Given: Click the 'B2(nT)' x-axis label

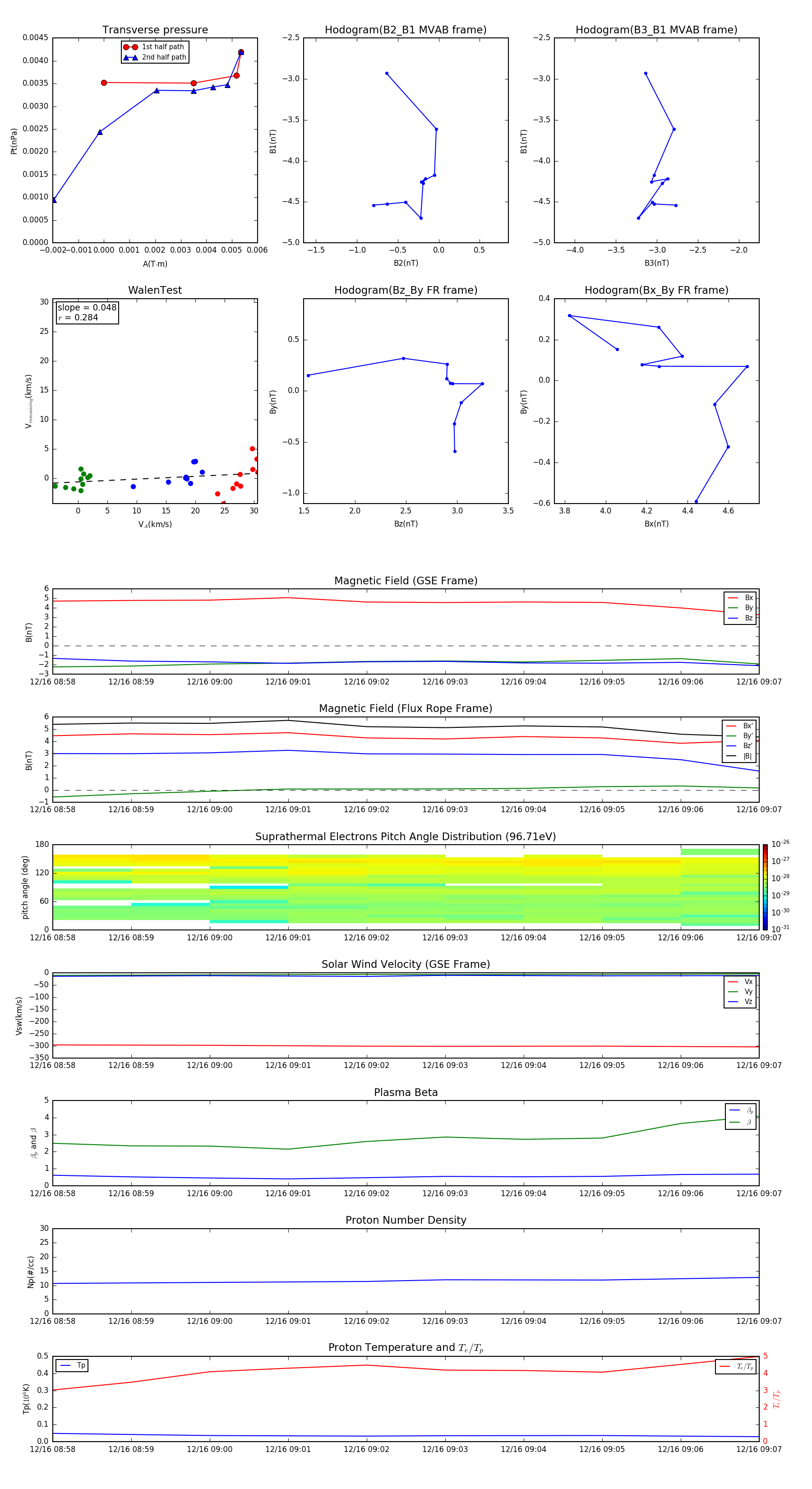Looking at the screenshot, I should point(406,263).
